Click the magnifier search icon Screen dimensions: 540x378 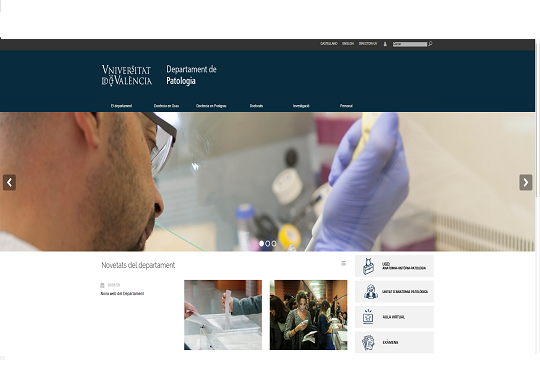(430, 44)
